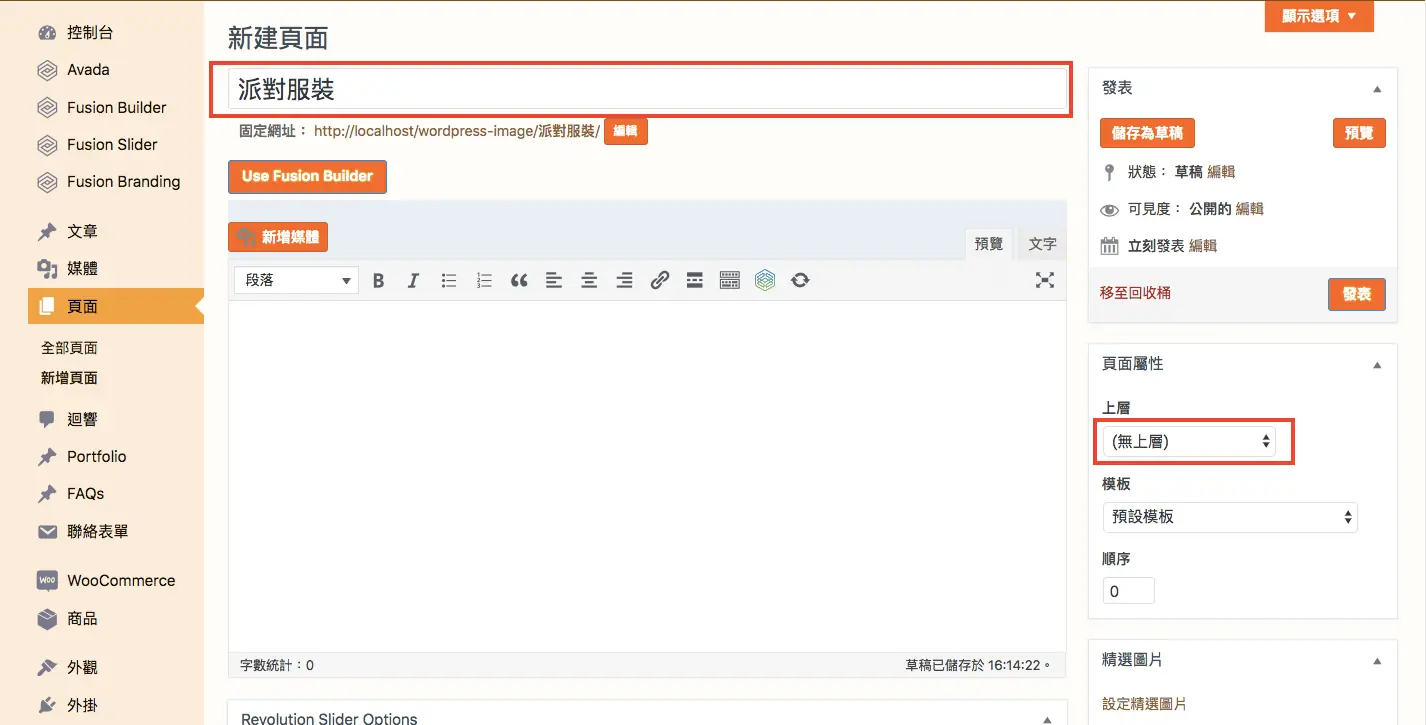Click the 設定精選圖片 link

pyautogui.click(x=1144, y=704)
